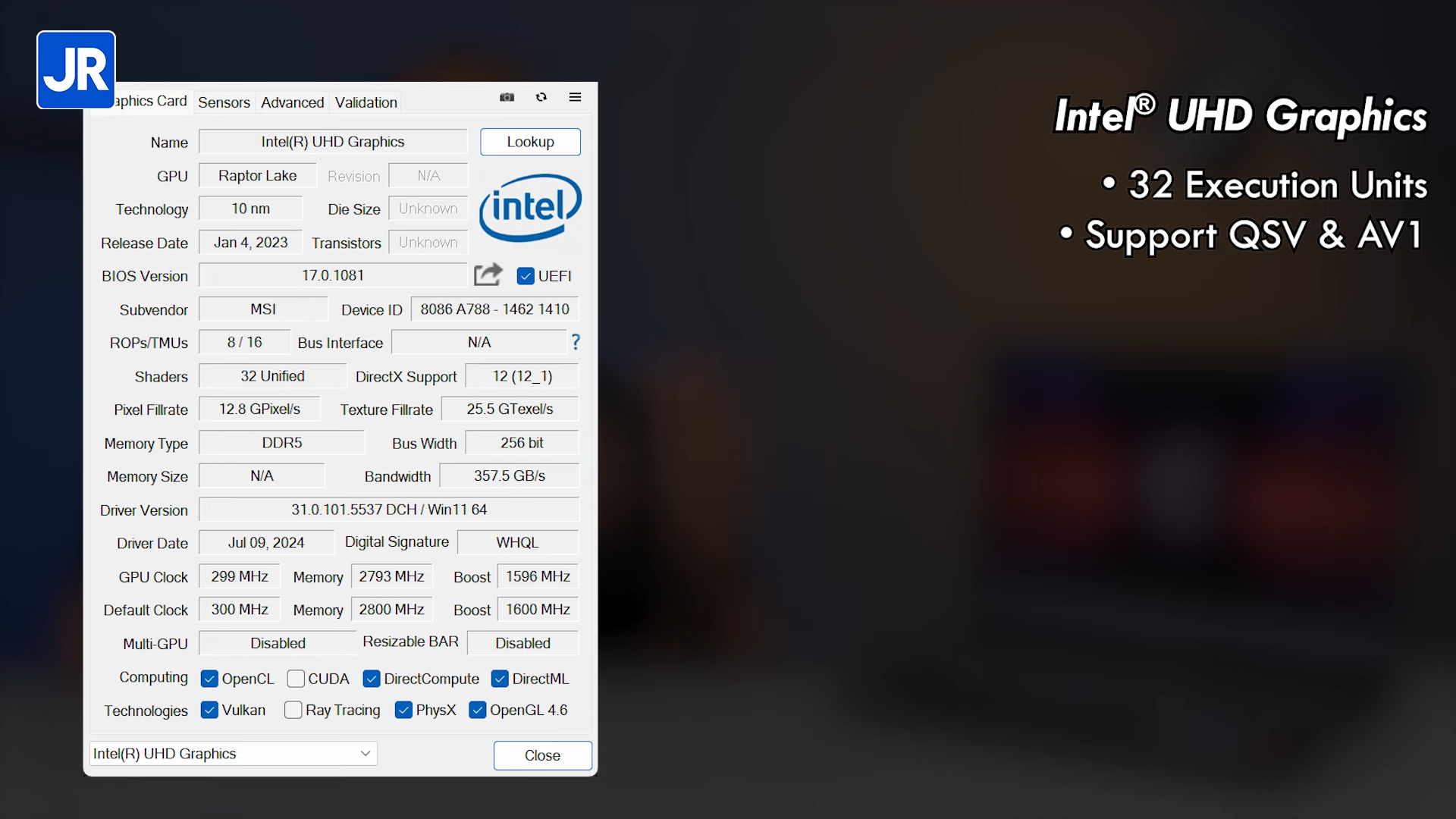1456x819 pixels.
Task: Switch to the Graphics Card tab
Action: pyautogui.click(x=151, y=101)
